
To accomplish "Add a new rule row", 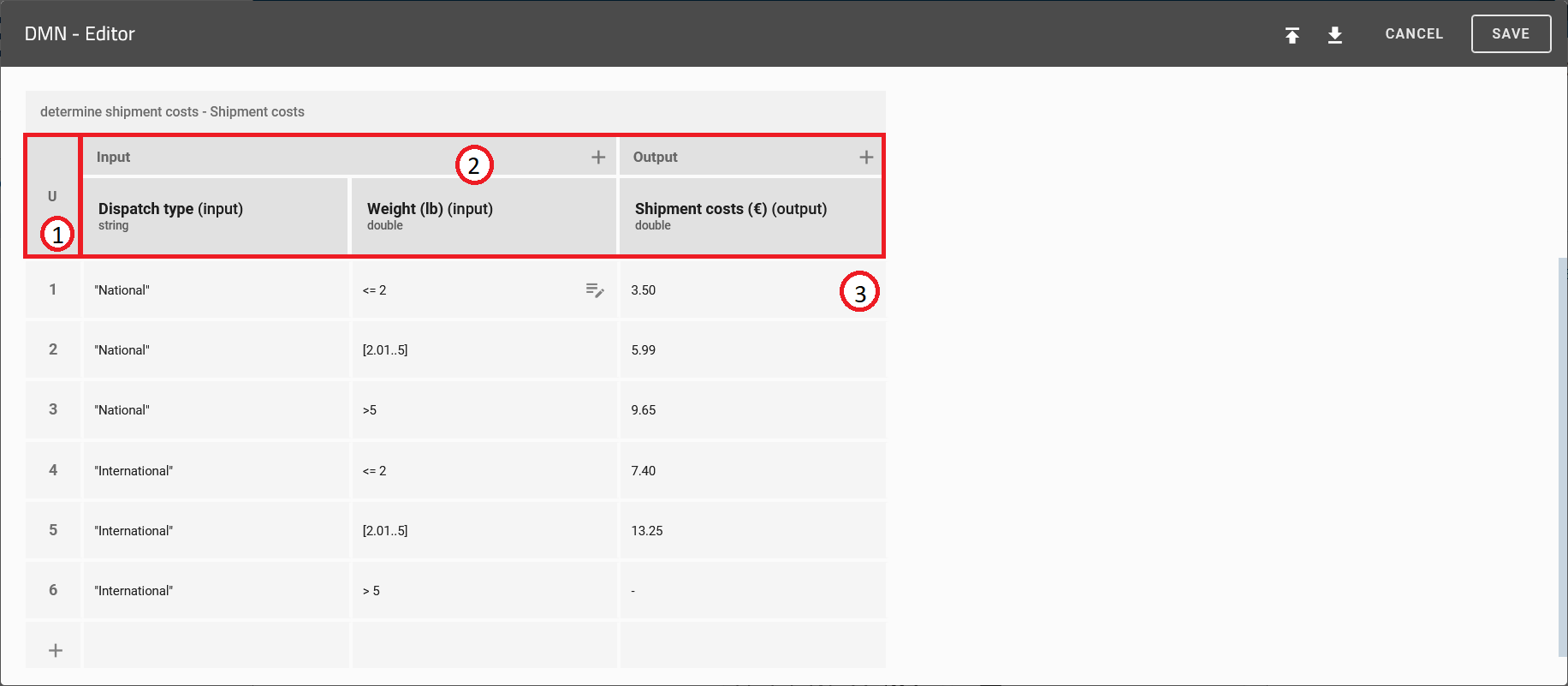I will pos(56,650).
